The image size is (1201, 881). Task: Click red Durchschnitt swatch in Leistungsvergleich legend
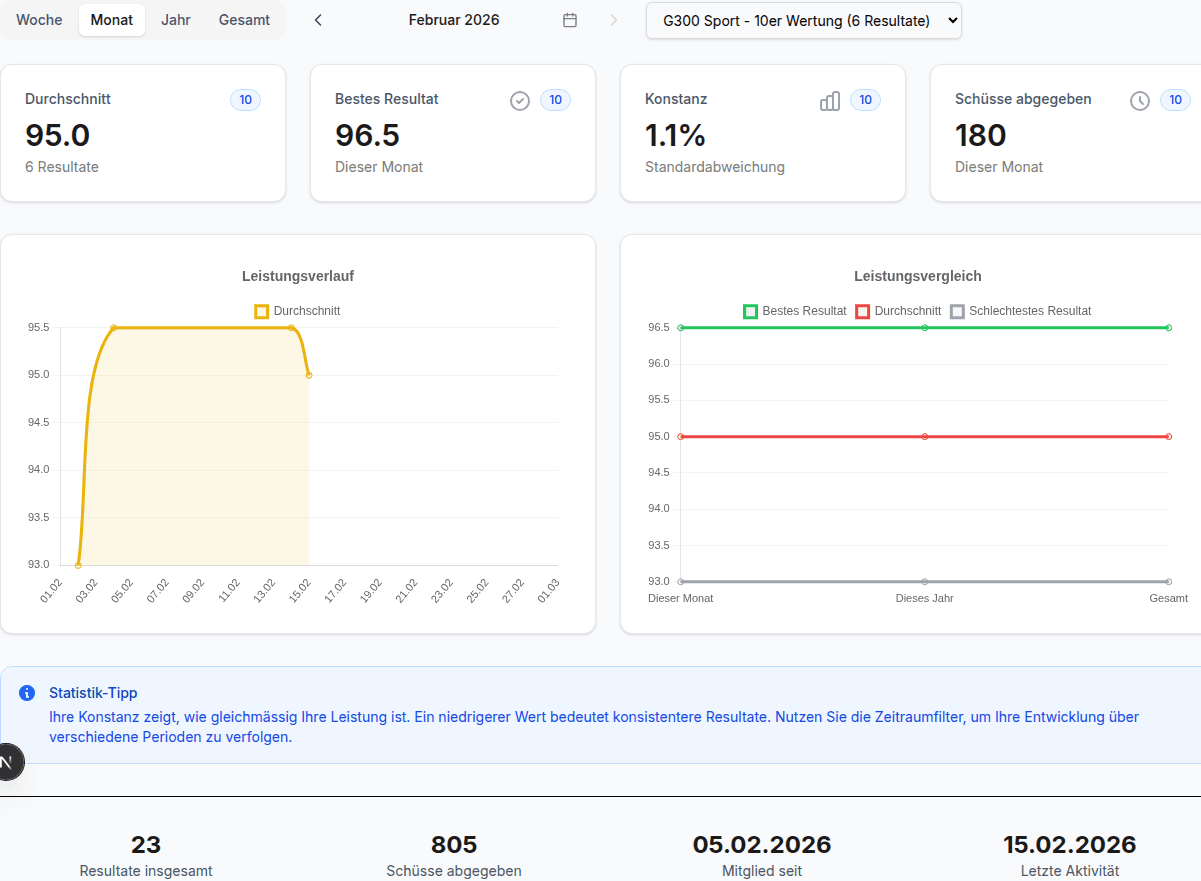coord(863,311)
